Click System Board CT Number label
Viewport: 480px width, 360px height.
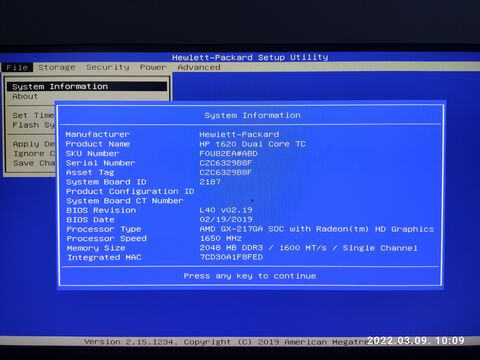coord(125,201)
